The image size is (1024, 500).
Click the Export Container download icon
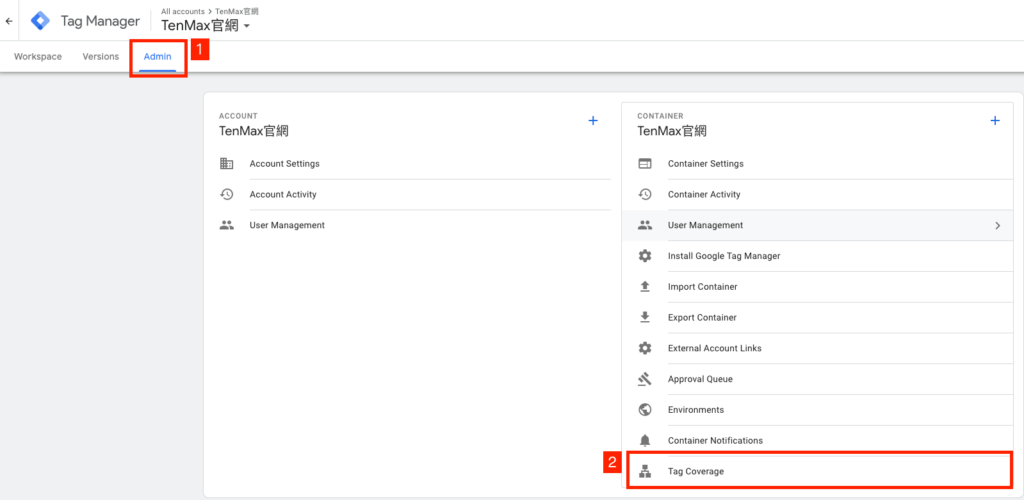click(645, 317)
